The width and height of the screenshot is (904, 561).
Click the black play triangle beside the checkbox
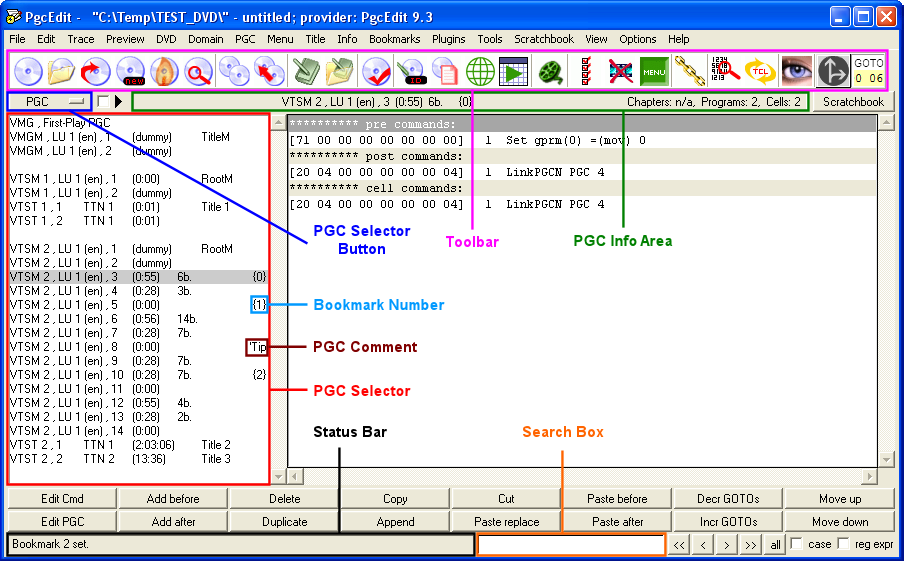(x=118, y=102)
